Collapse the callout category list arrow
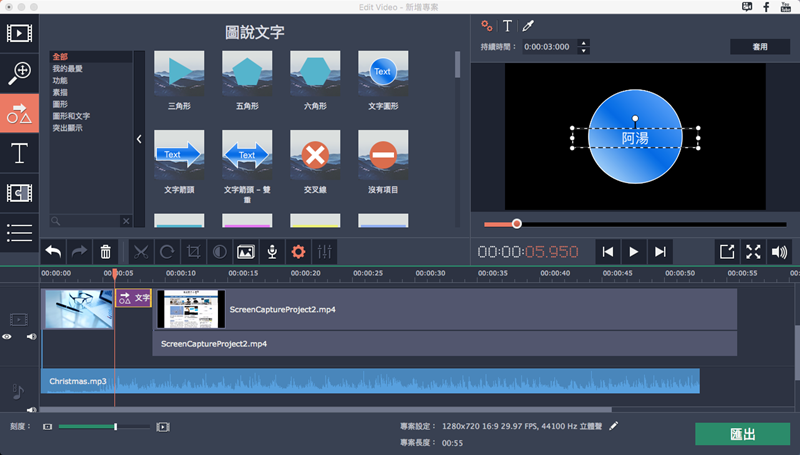 click(139, 139)
